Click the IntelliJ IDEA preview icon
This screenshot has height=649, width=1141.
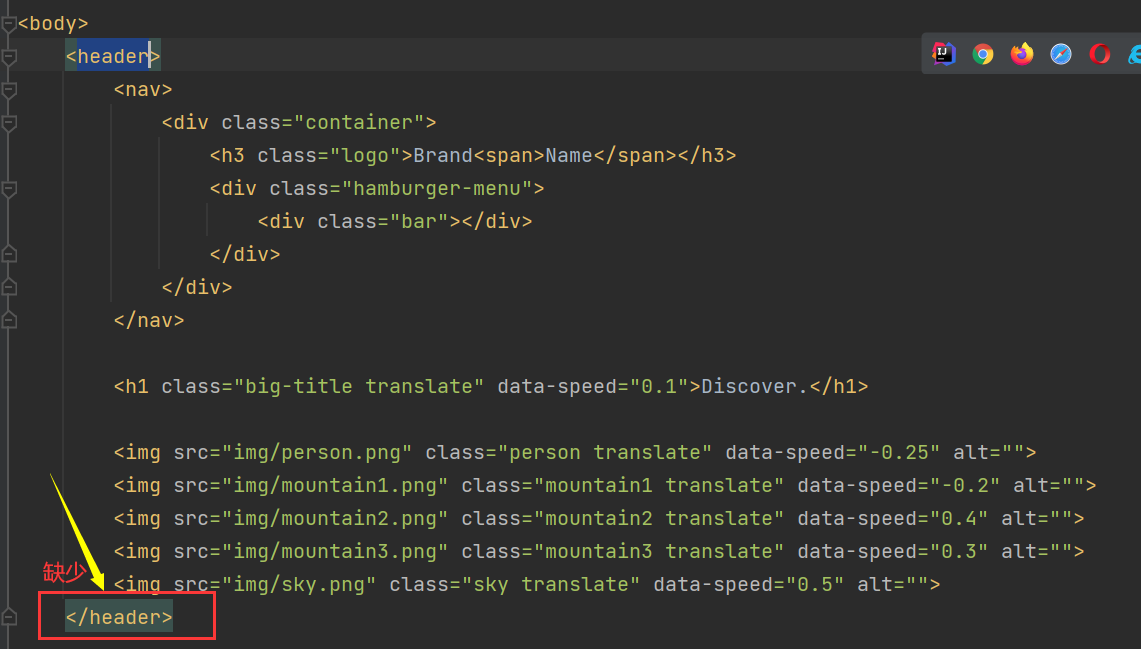tap(943, 54)
